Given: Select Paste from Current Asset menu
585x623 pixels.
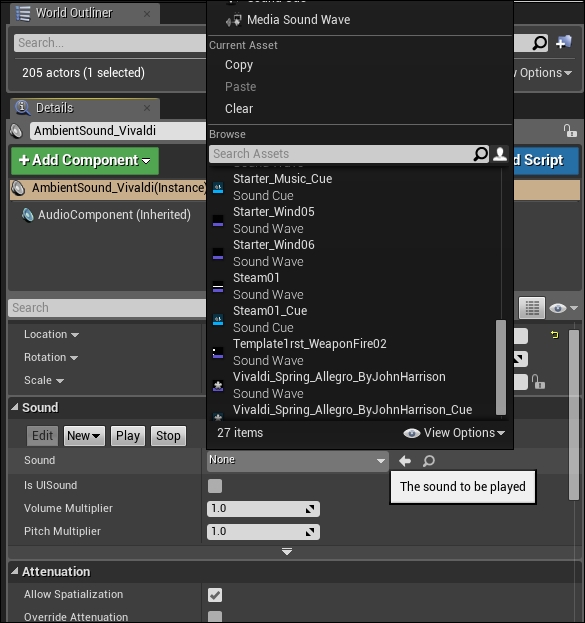Looking at the screenshot, I should click(x=240, y=87).
